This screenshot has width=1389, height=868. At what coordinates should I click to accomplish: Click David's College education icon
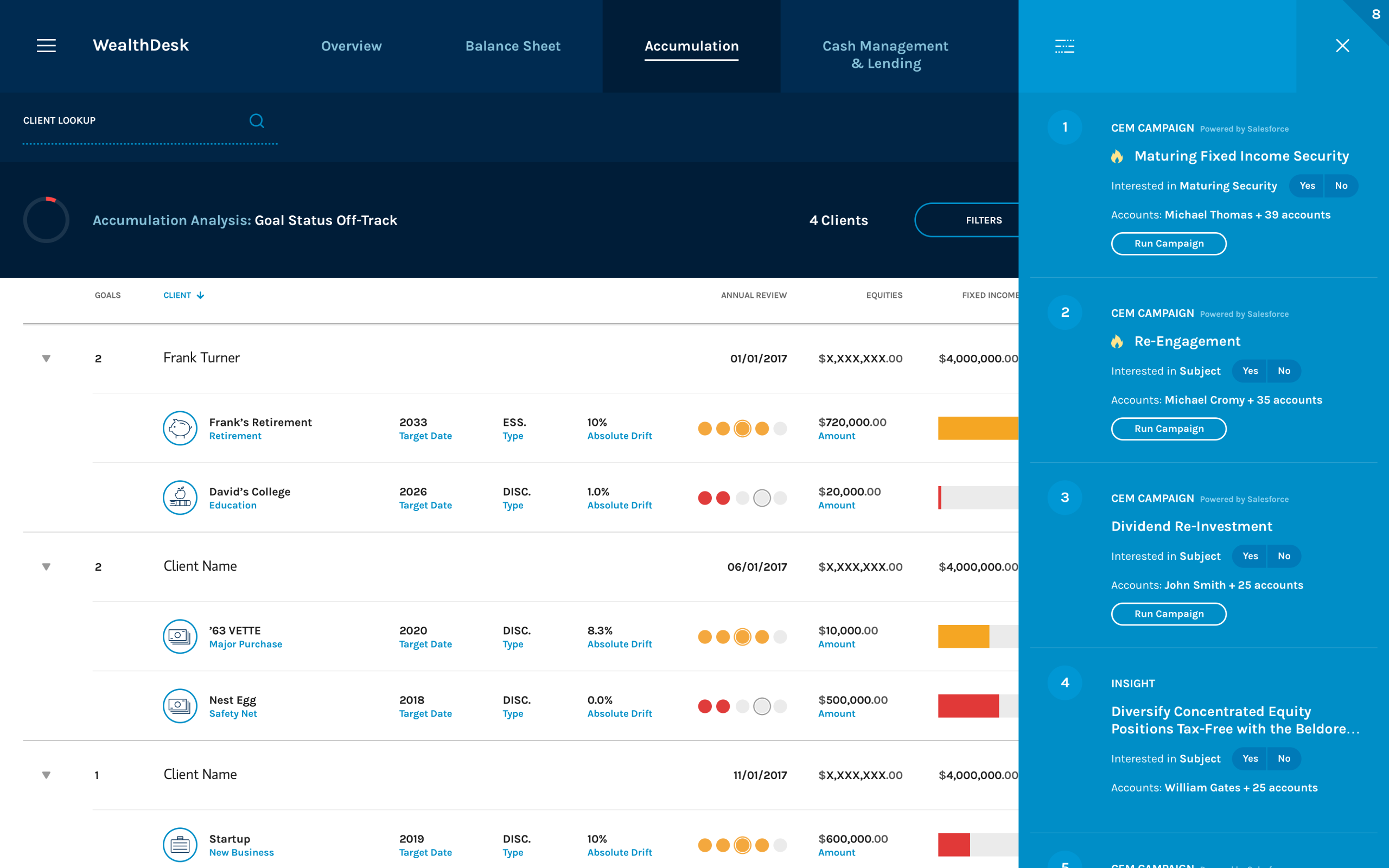[180, 497]
